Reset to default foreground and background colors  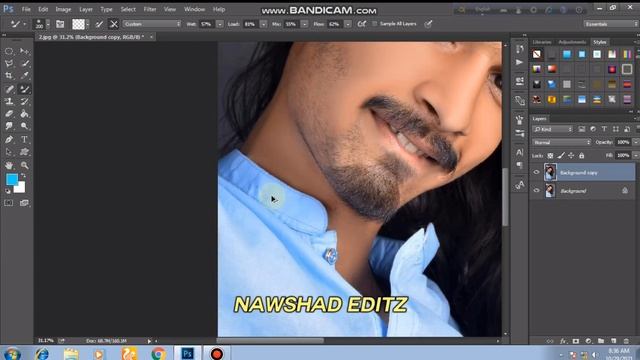pos(8,191)
